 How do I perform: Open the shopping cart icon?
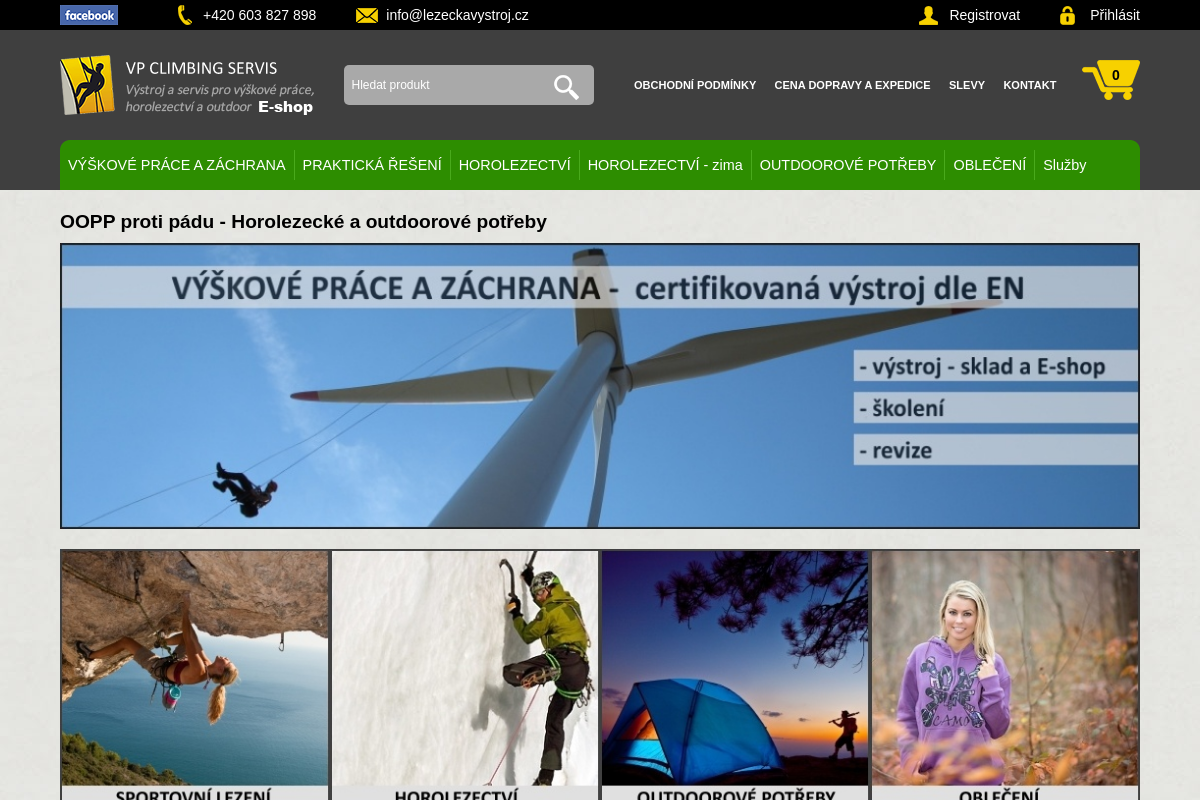pyautogui.click(x=1111, y=79)
